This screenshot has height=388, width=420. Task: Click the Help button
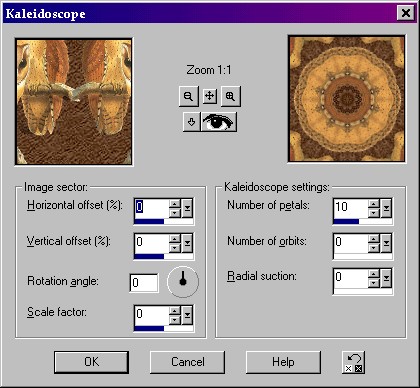pyautogui.click(x=283, y=362)
